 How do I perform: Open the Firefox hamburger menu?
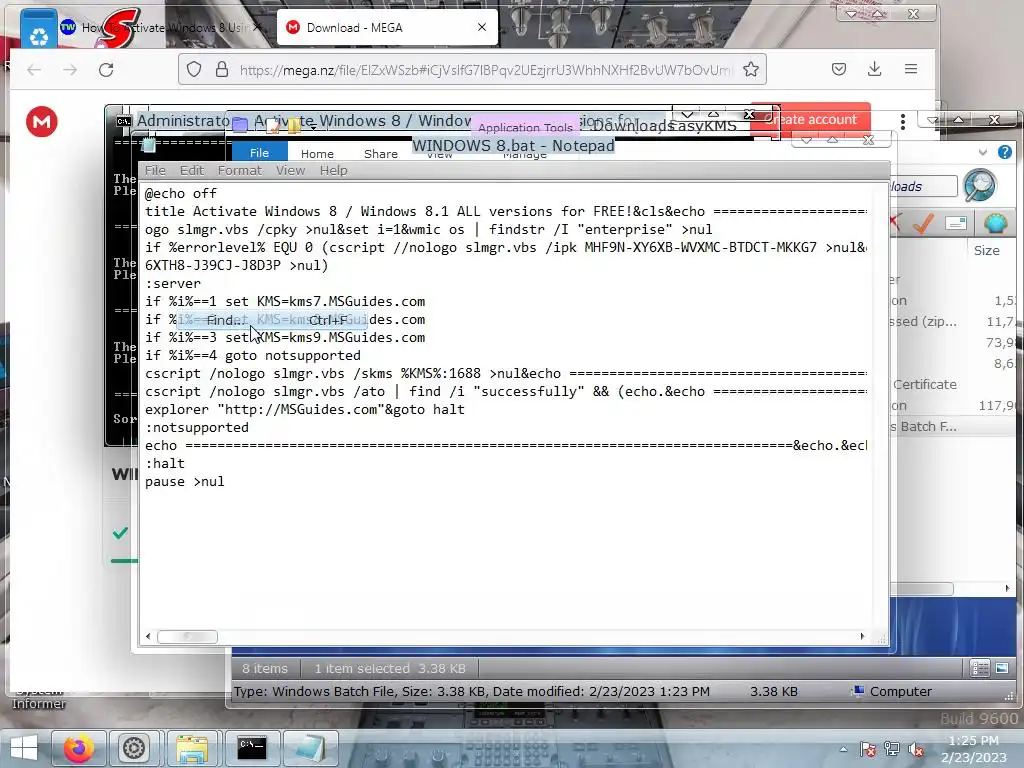click(911, 69)
